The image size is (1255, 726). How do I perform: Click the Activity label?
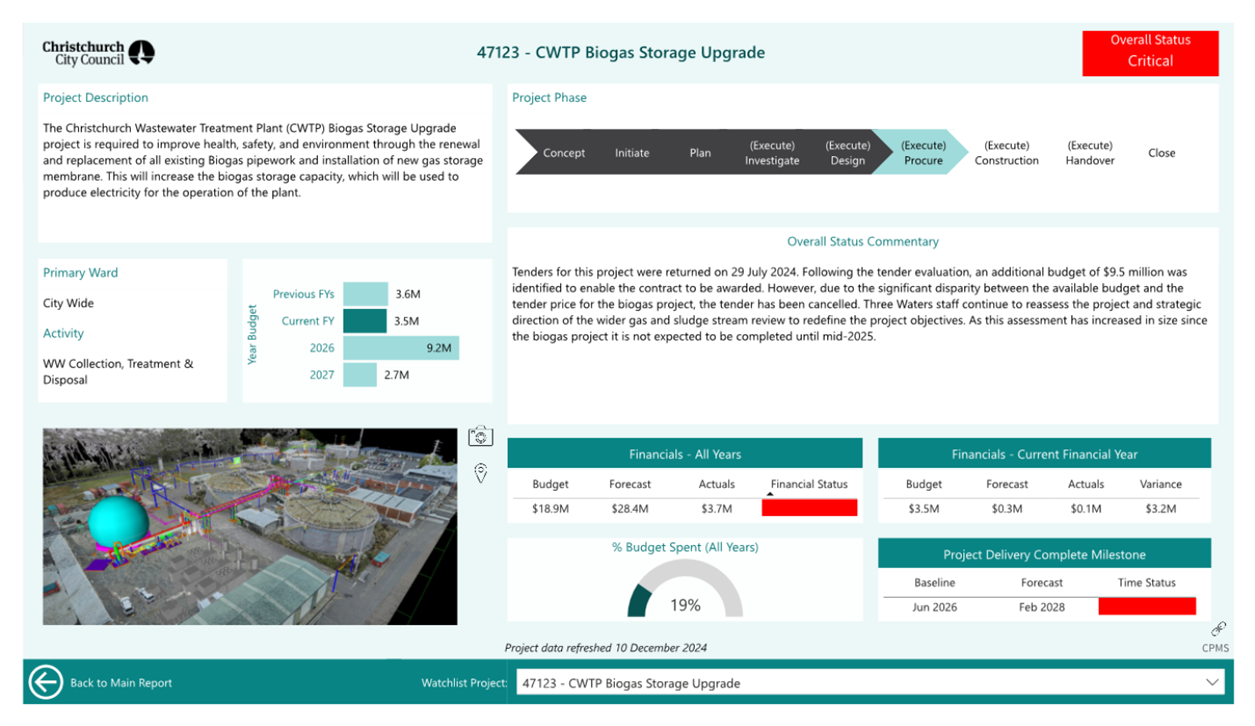pyautogui.click(x=63, y=333)
